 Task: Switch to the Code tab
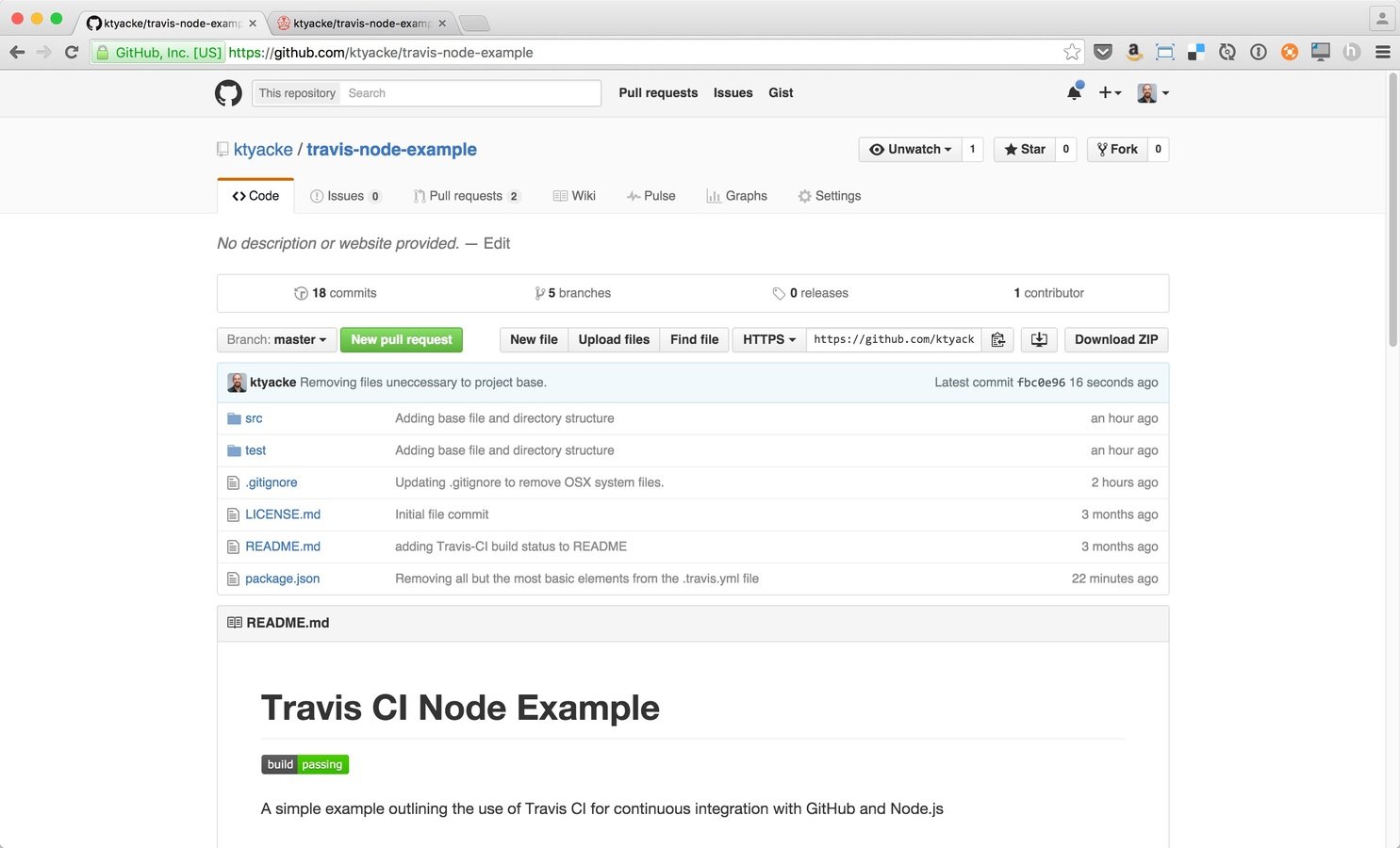pos(255,196)
